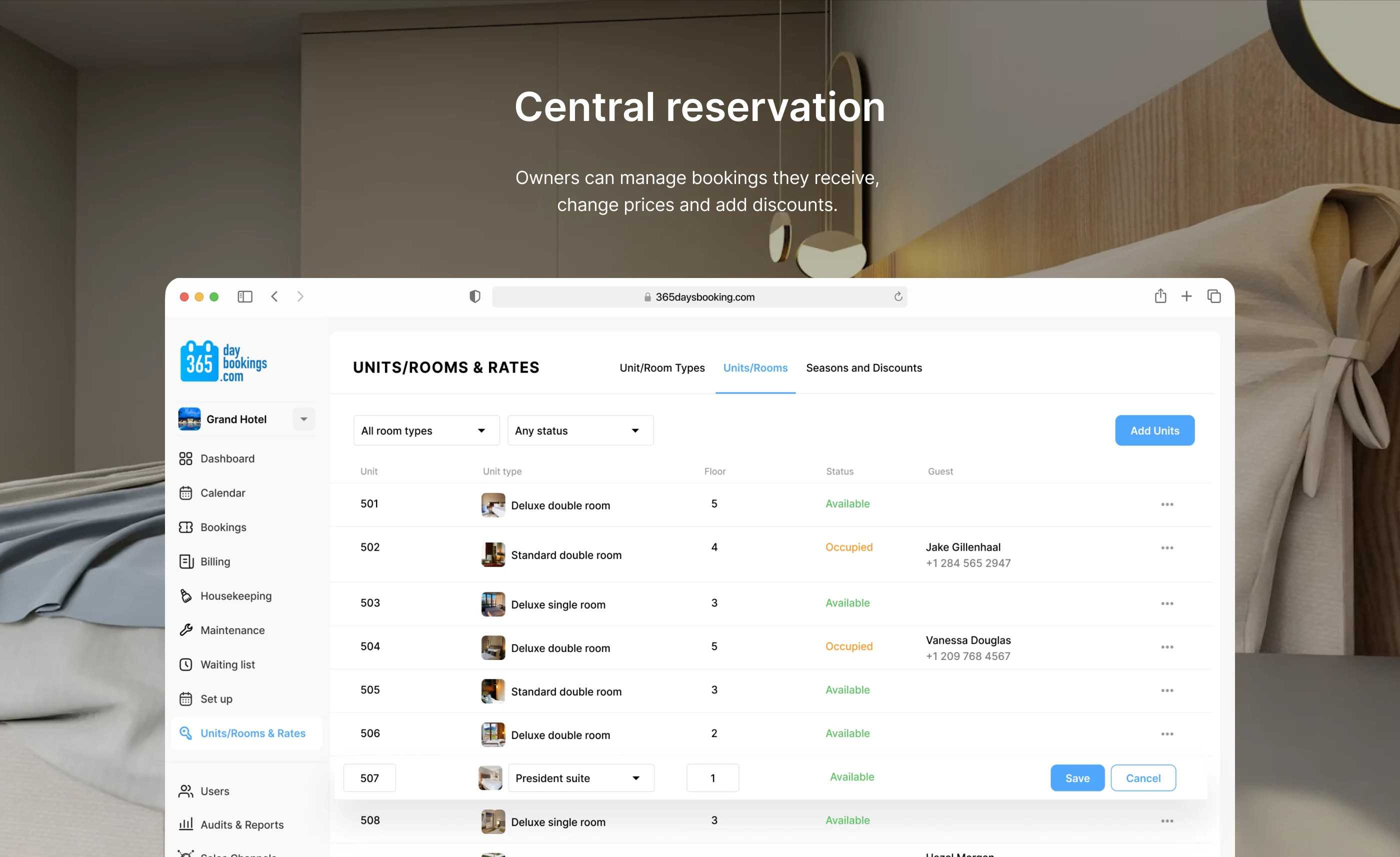Expand the Grand Hotel property selector

click(x=304, y=419)
